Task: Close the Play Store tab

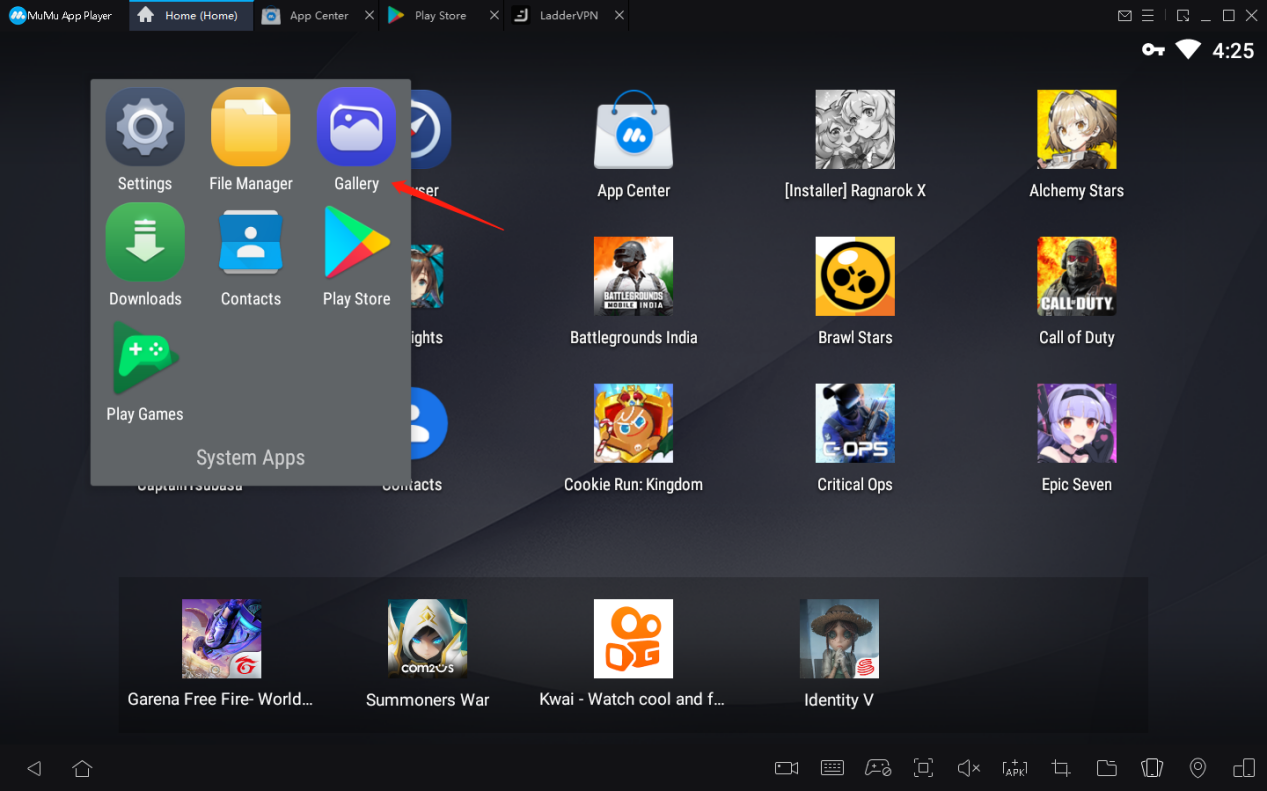Action: point(494,16)
